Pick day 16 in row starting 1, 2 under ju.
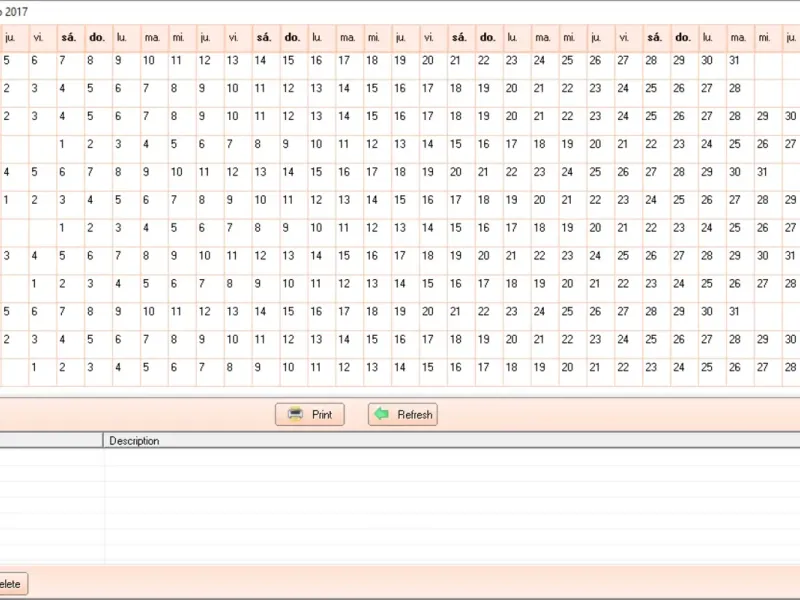 pyautogui.click(x=428, y=200)
